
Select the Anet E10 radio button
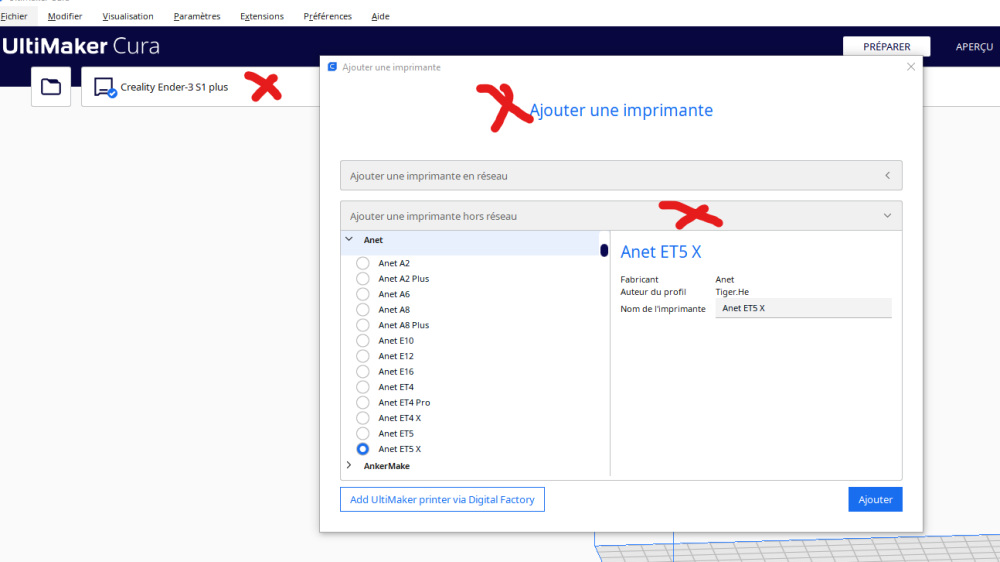363,341
